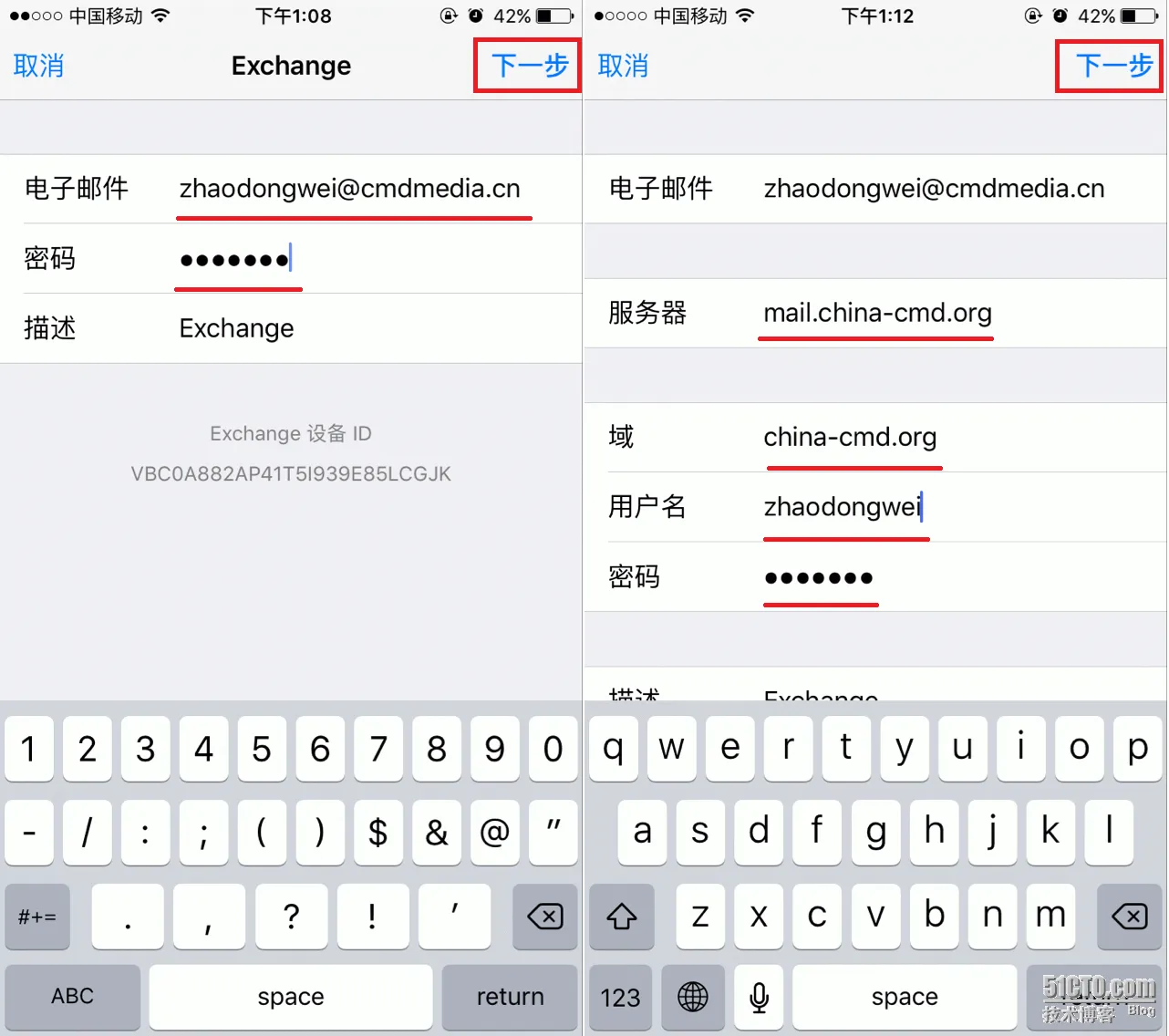
Task: Switch keyboard to ABC letters
Action: point(73,997)
